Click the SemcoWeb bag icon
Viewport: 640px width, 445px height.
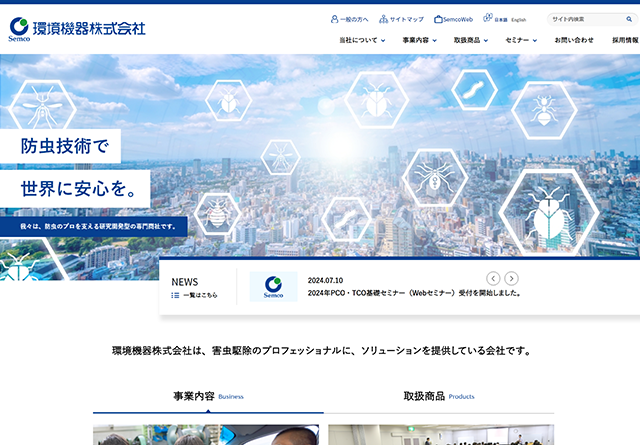(x=438, y=19)
